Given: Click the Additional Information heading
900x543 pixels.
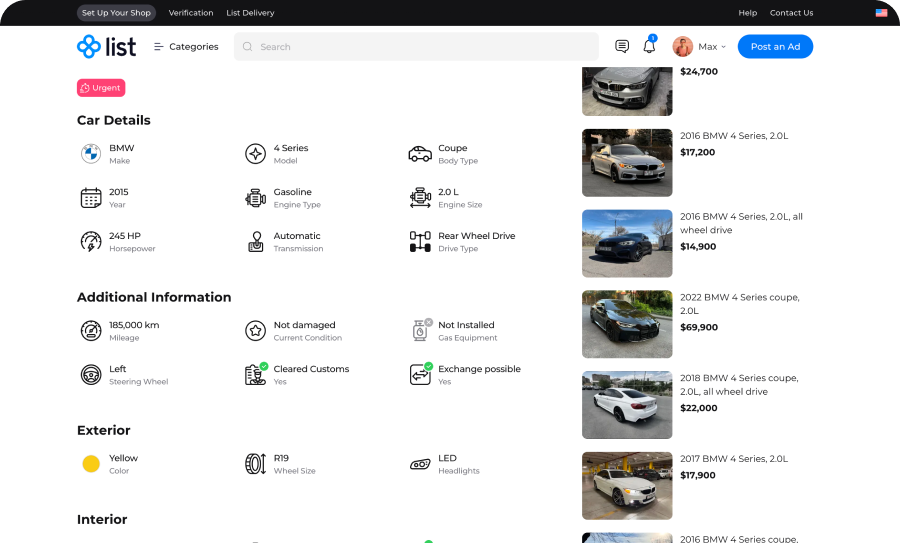Looking at the screenshot, I should pyautogui.click(x=154, y=297).
